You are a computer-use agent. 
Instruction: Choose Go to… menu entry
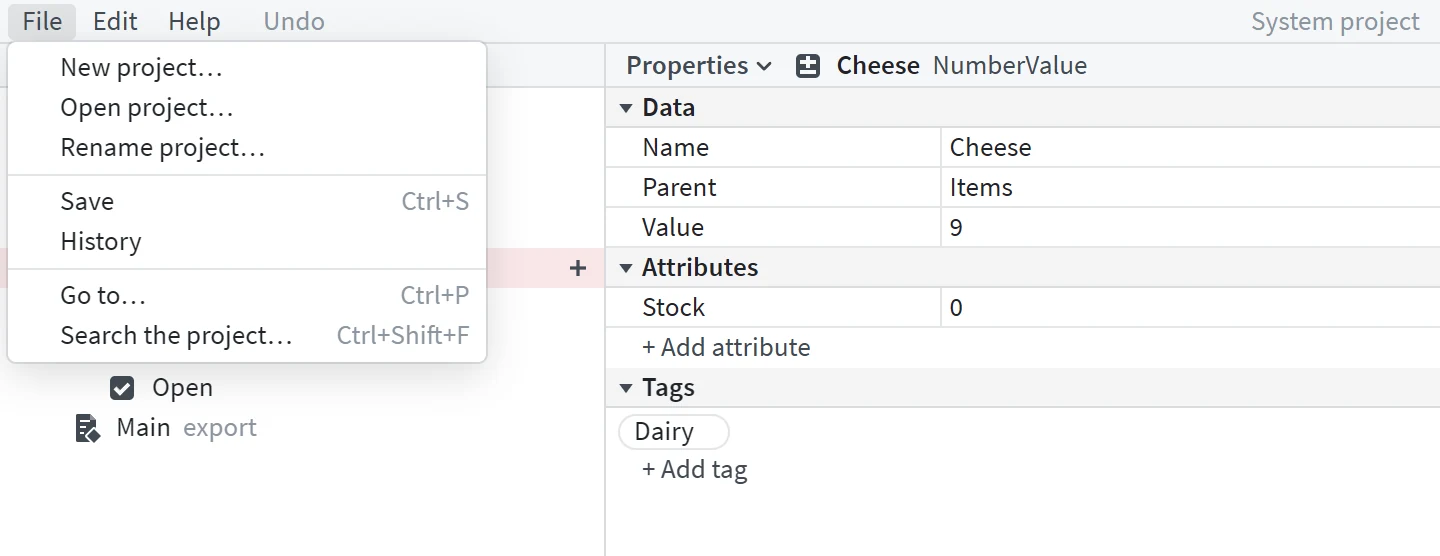[247, 296]
